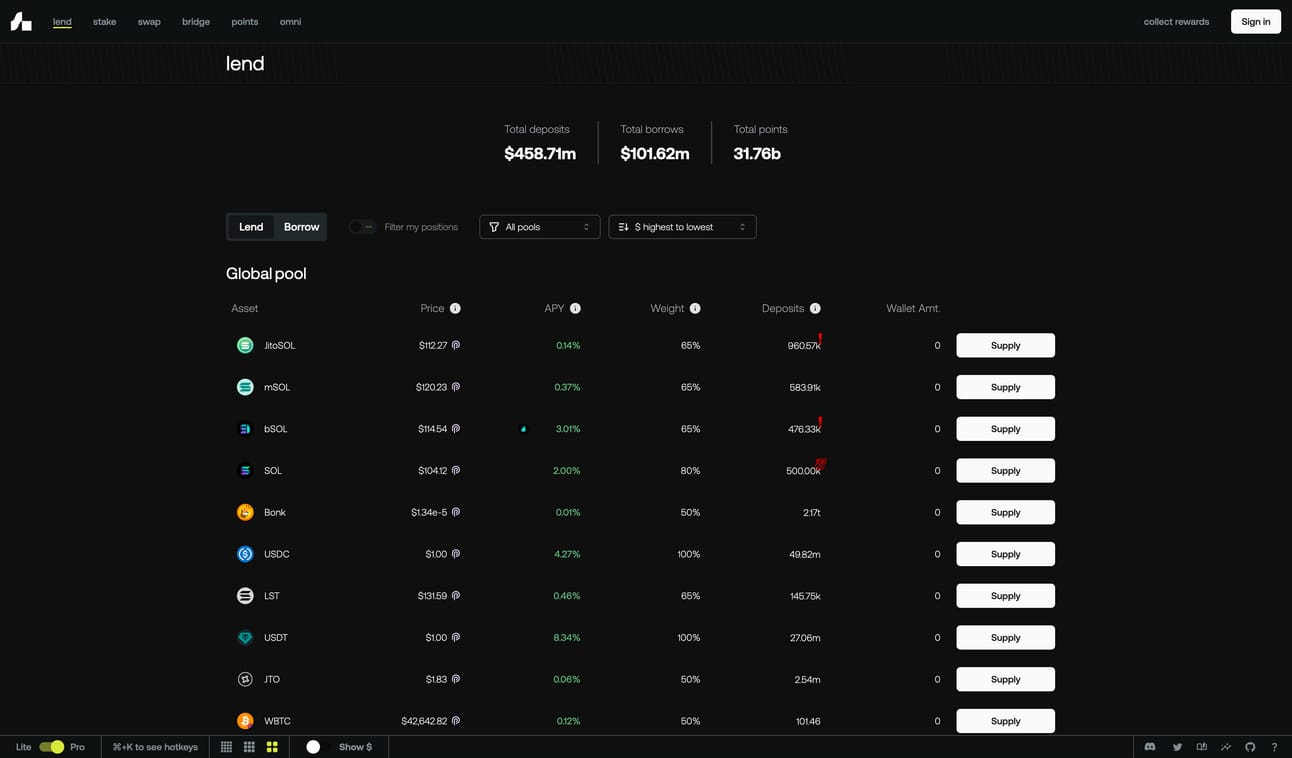This screenshot has height=758, width=1292.
Task: Click Supply for Bonk
Action: [1005, 512]
